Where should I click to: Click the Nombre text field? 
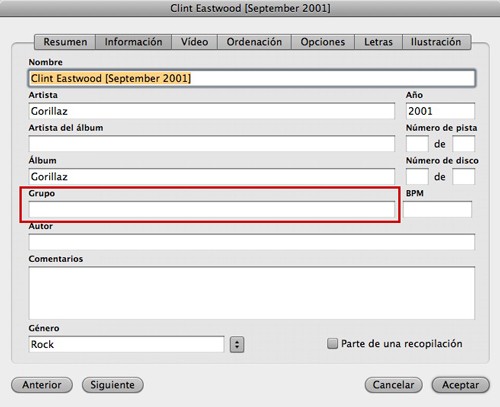coord(252,78)
